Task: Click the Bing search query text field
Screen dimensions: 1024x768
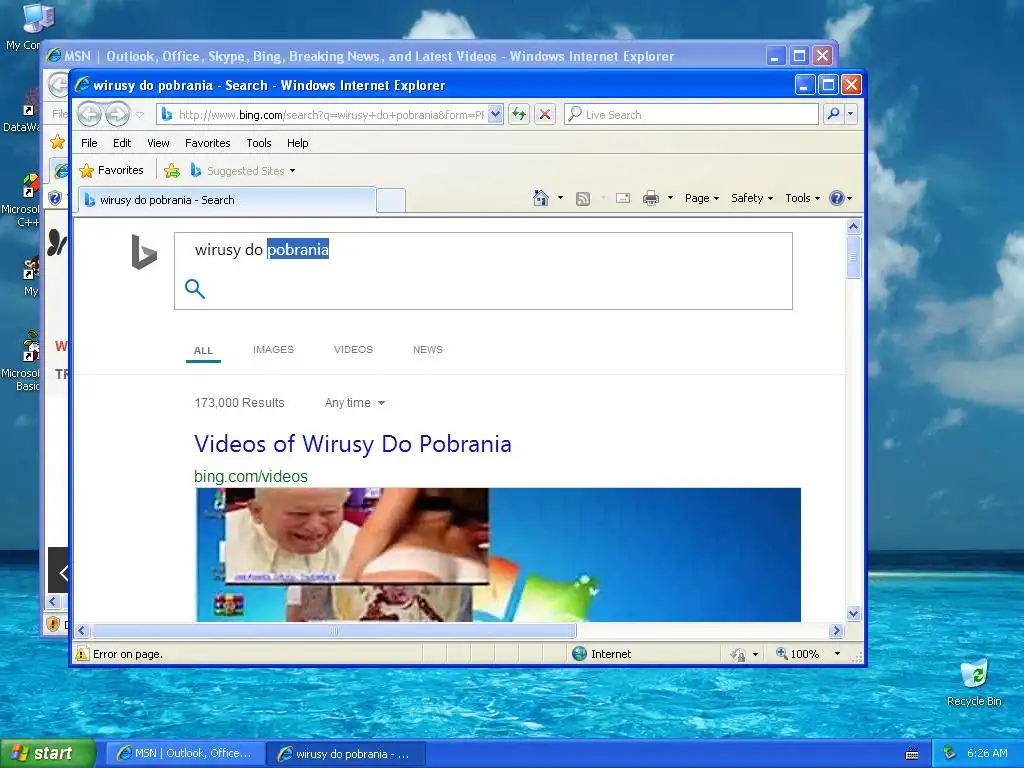Action: coord(483,249)
